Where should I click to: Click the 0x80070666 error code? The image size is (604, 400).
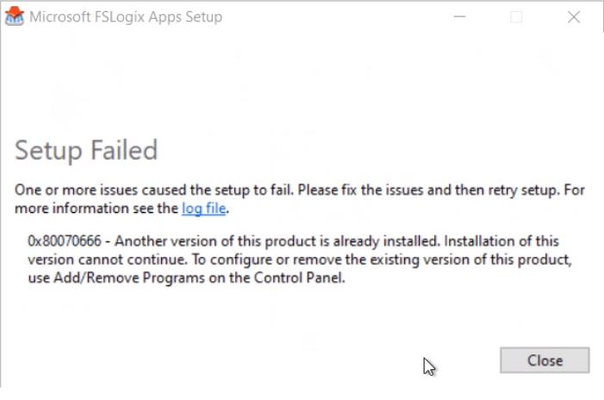click(x=65, y=241)
